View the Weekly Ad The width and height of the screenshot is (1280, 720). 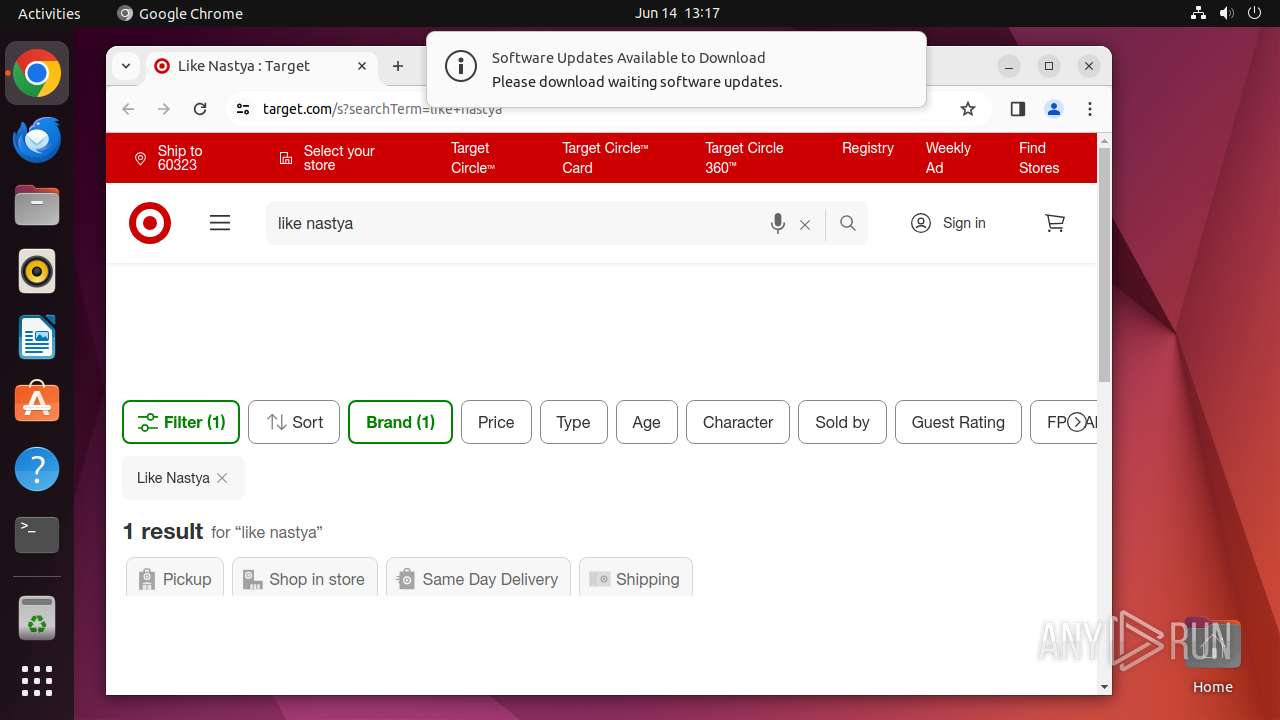pyautogui.click(x=948, y=158)
